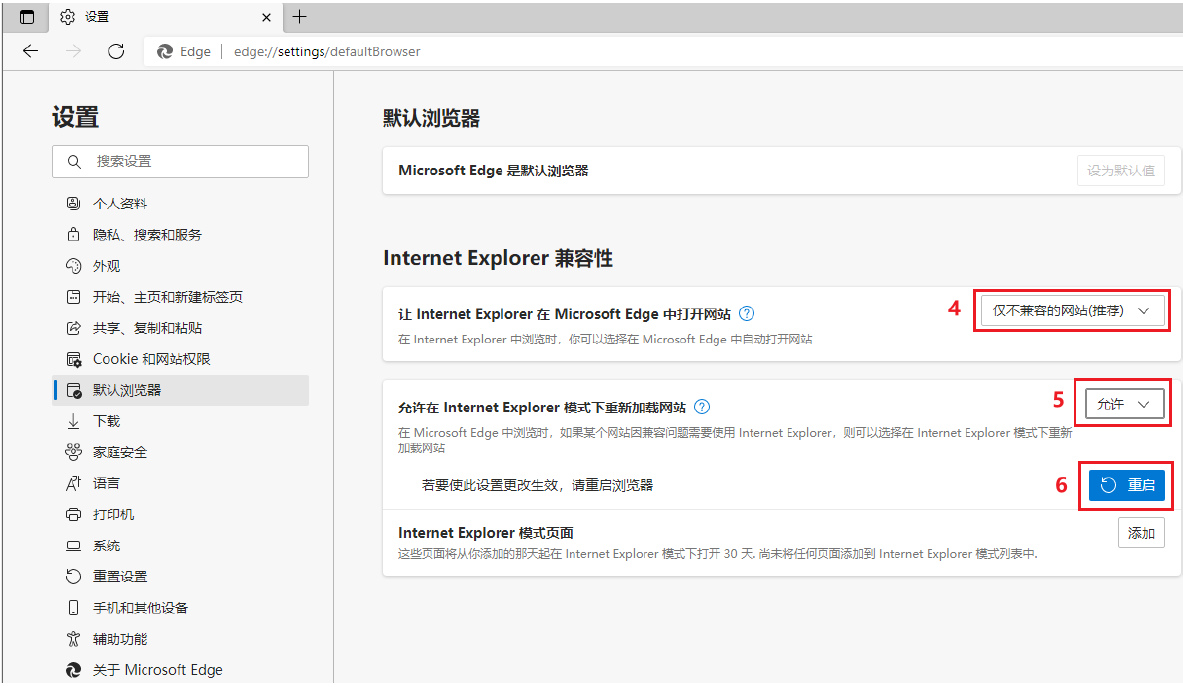This screenshot has width=1183, height=687.
Task: Open a new browser tab
Action: pos(300,17)
